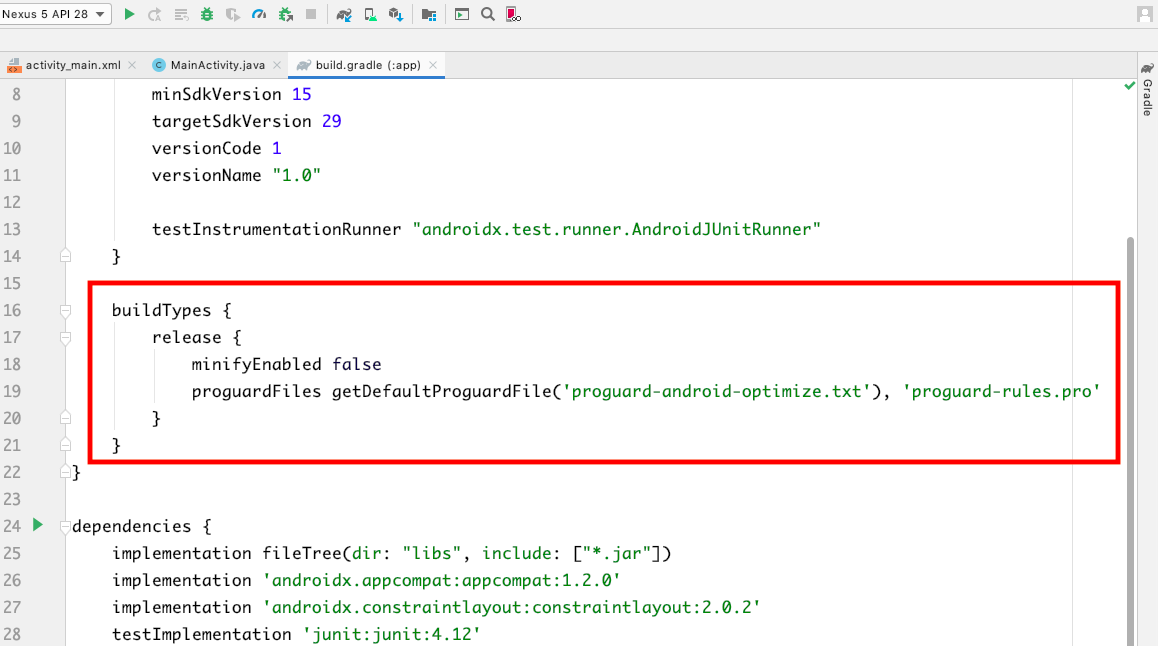The height and width of the screenshot is (646, 1158).
Task: Click the minifyEnabled false value
Action: [357, 365]
